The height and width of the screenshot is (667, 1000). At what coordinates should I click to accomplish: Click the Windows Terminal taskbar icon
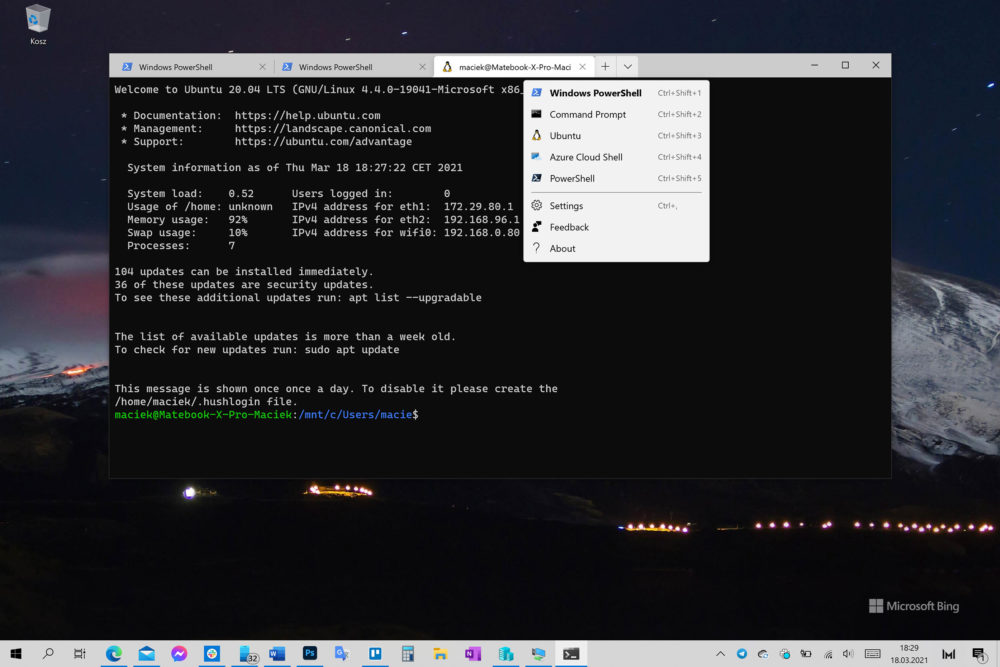point(571,654)
